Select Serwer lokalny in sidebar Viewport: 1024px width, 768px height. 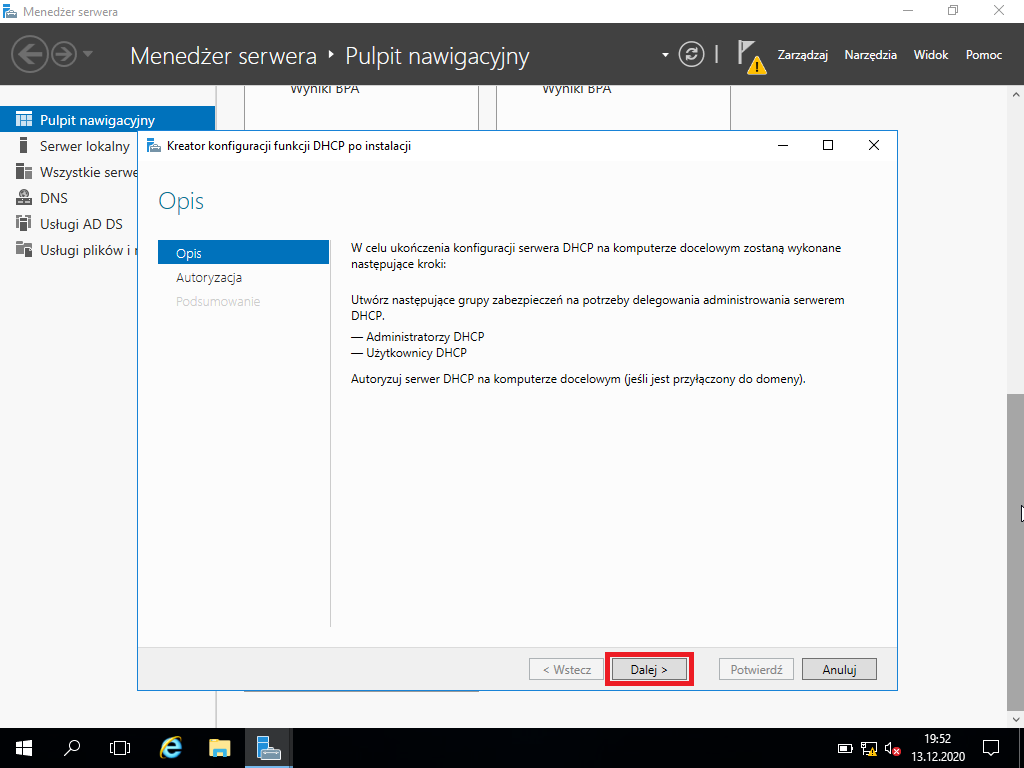coord(84,146)
